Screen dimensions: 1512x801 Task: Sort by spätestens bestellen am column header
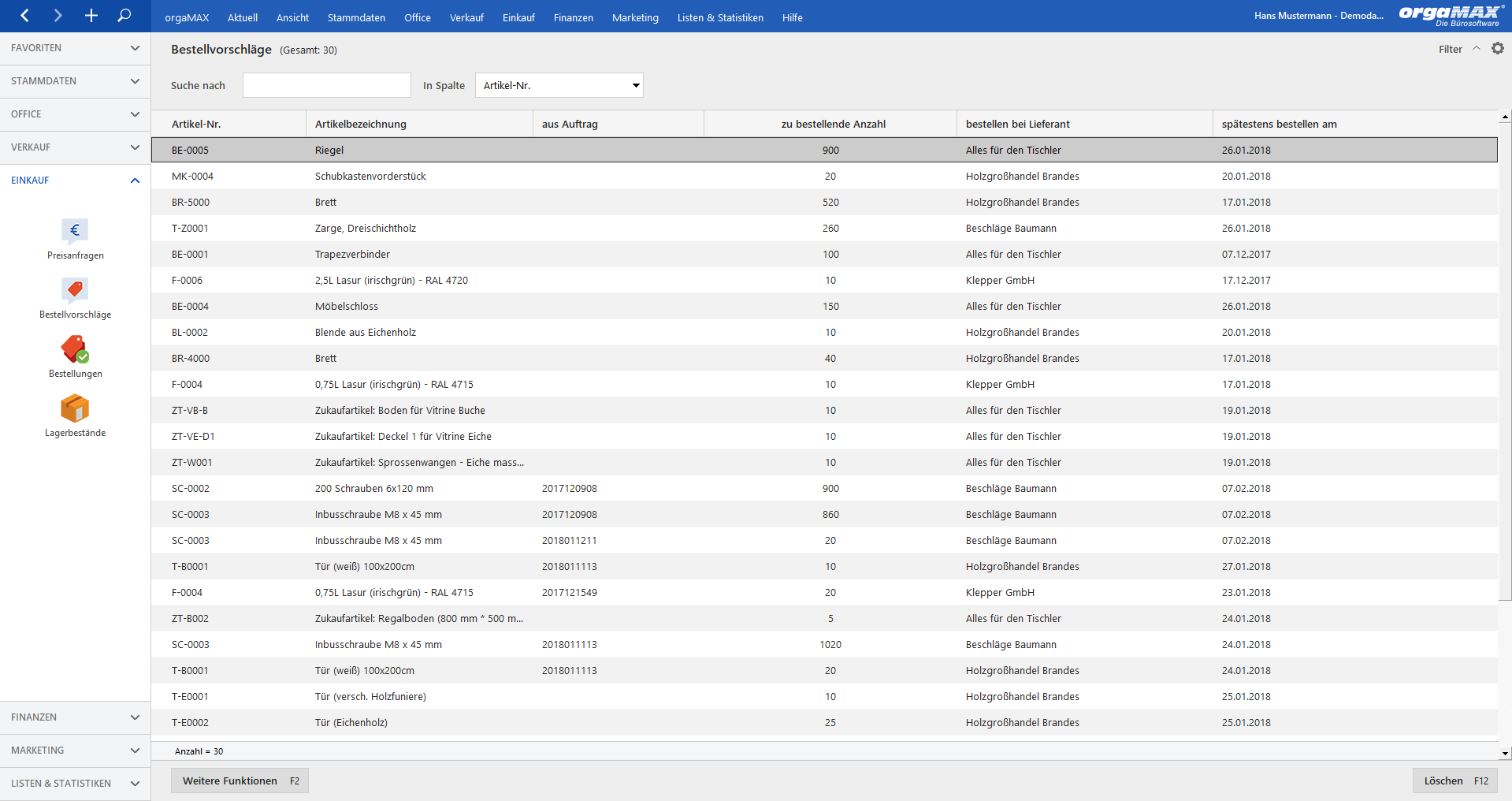1355,124
